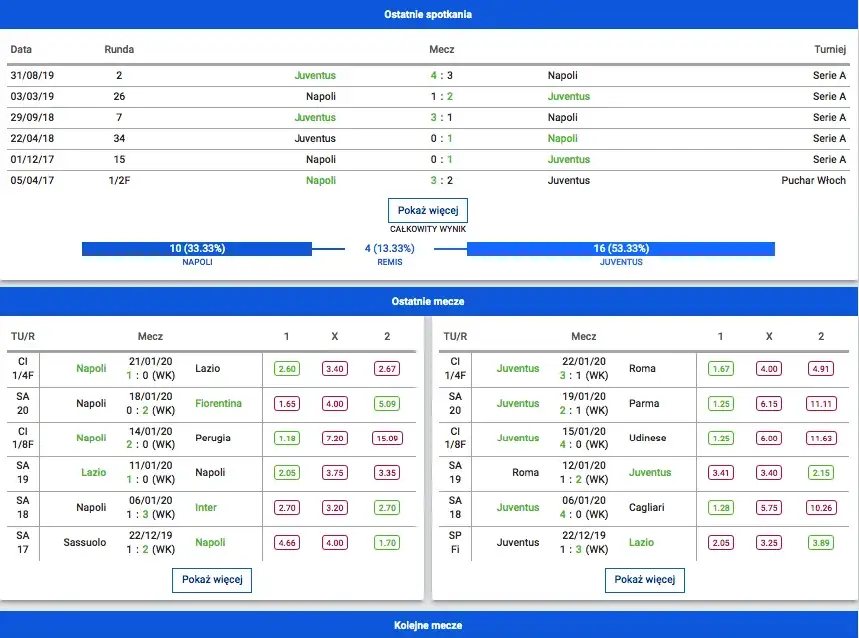Expand the 'Kolejne mecze' section header
Screen dimensions: 859x638
(429, 625)
